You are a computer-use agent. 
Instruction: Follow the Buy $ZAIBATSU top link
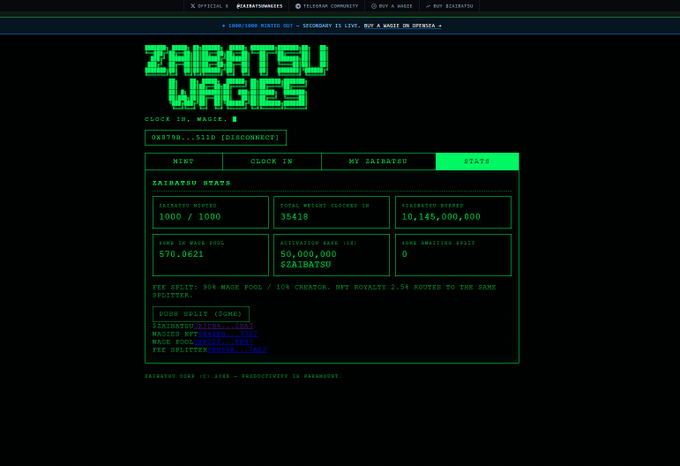[x=449, y=6]
